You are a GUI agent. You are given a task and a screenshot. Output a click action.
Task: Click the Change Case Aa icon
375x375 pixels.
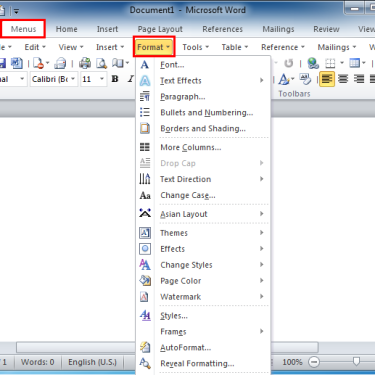coord(145,195)
